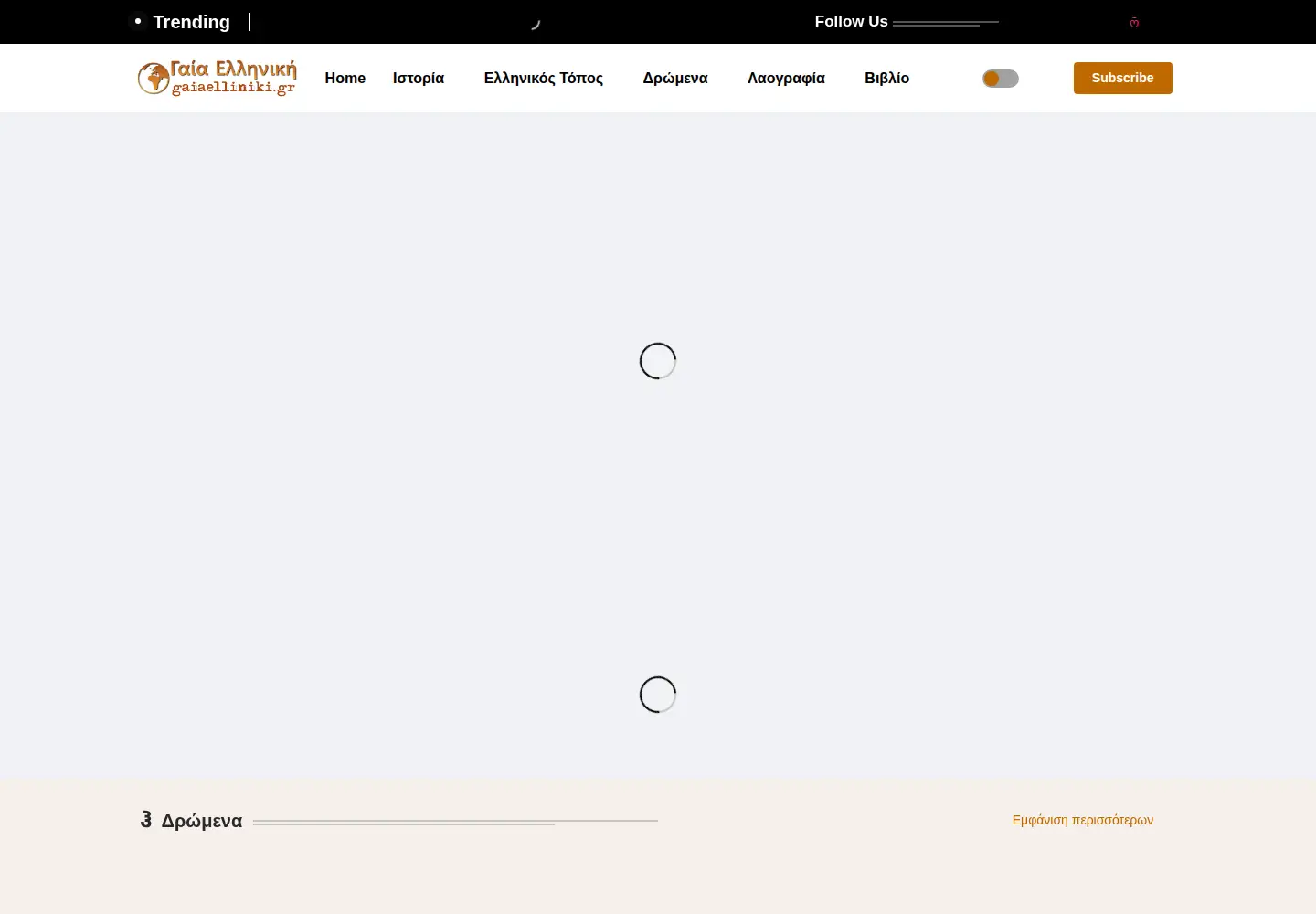The height and width of the screenshot is (914, 1316).
Task: Click the Trending label in the top bar
Action: point(191,22)
